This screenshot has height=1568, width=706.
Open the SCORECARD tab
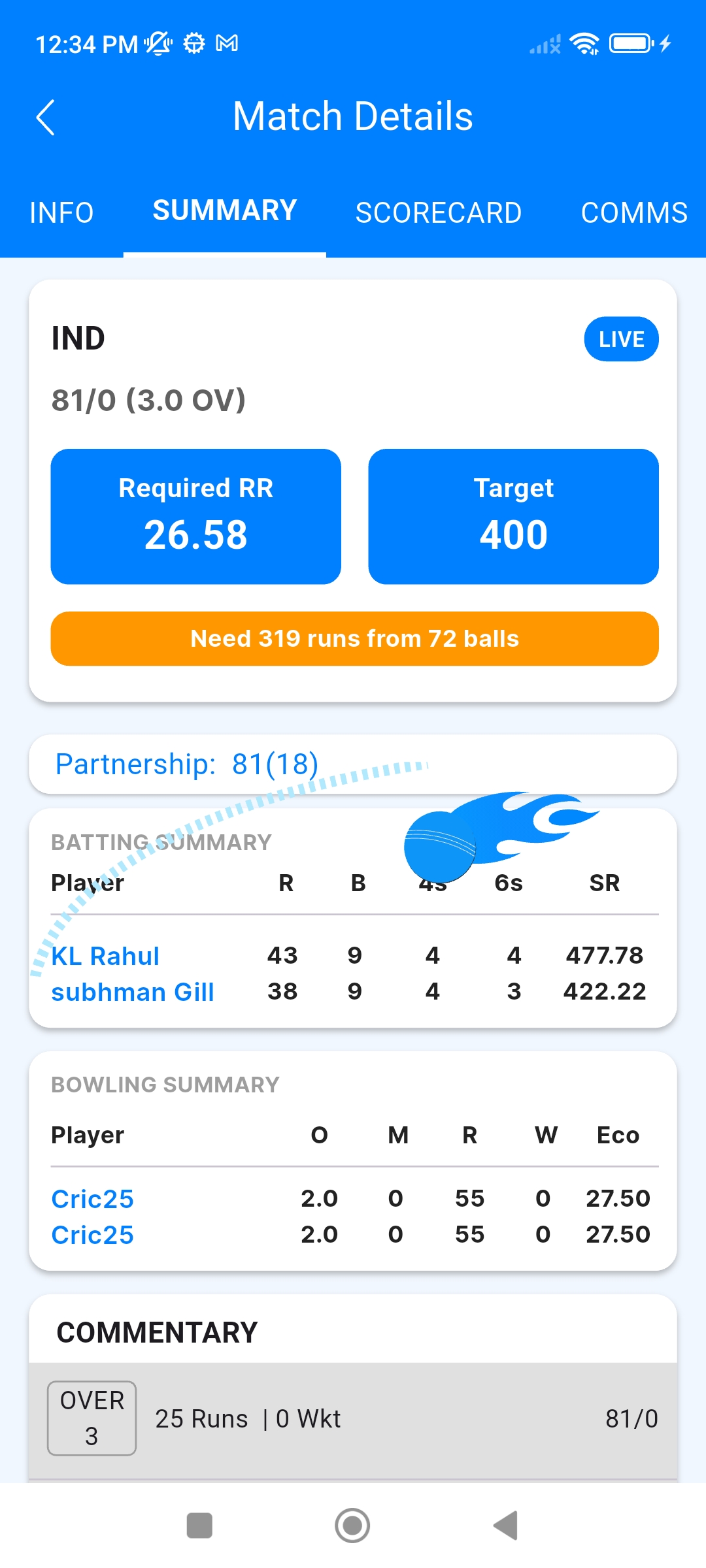click(x=438, y=212)
